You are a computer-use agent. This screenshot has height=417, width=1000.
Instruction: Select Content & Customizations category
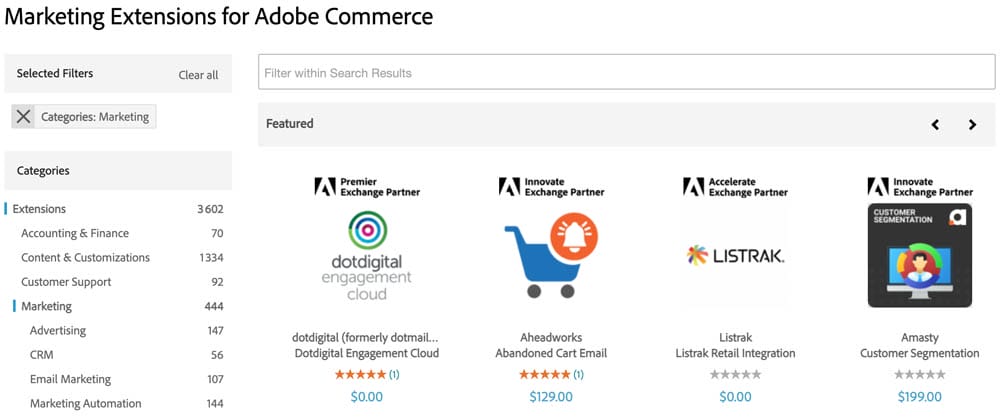click(85, 257)
